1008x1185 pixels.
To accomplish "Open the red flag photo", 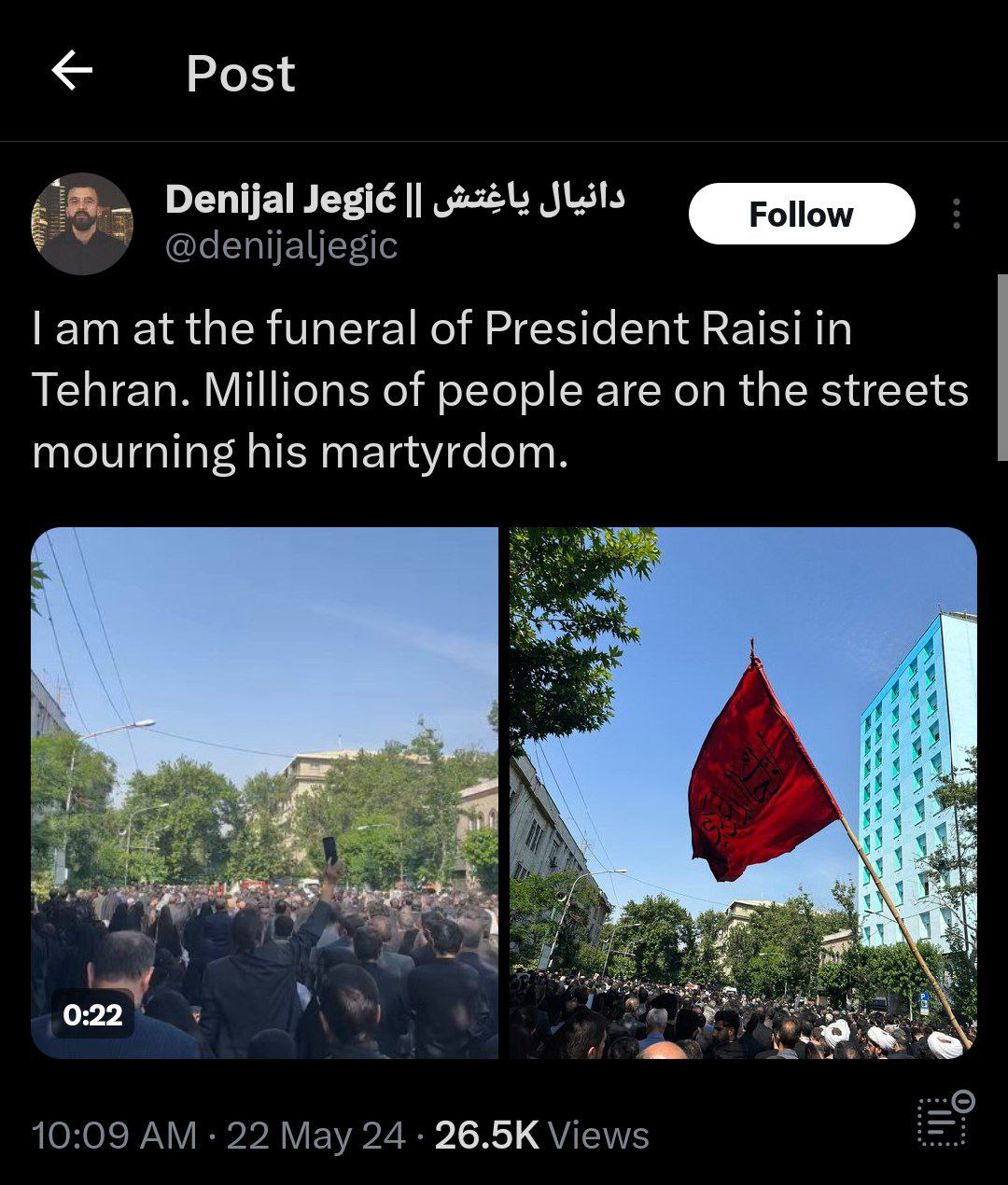I will point(743,792).
